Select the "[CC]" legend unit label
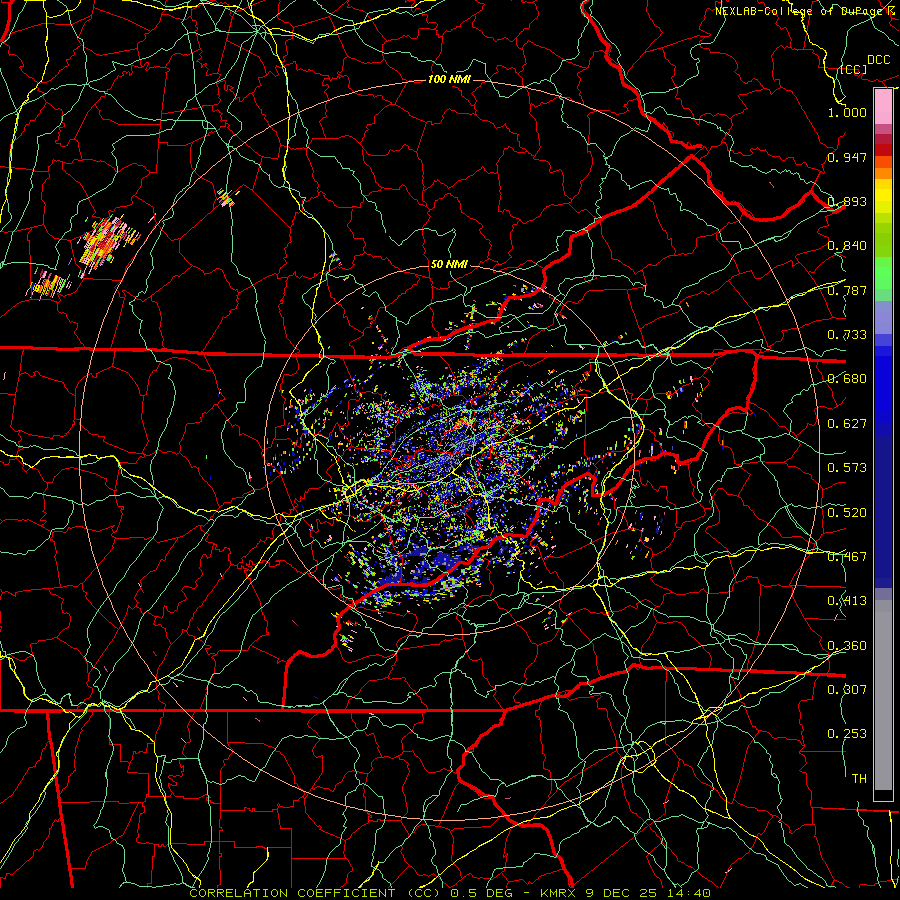900x900 pixels. pos(854,70)
